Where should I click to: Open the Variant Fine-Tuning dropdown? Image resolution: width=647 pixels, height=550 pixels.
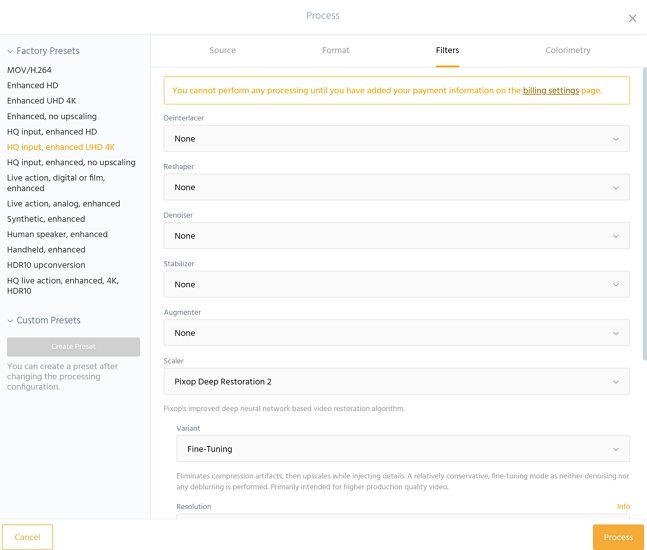click(402, 449)
